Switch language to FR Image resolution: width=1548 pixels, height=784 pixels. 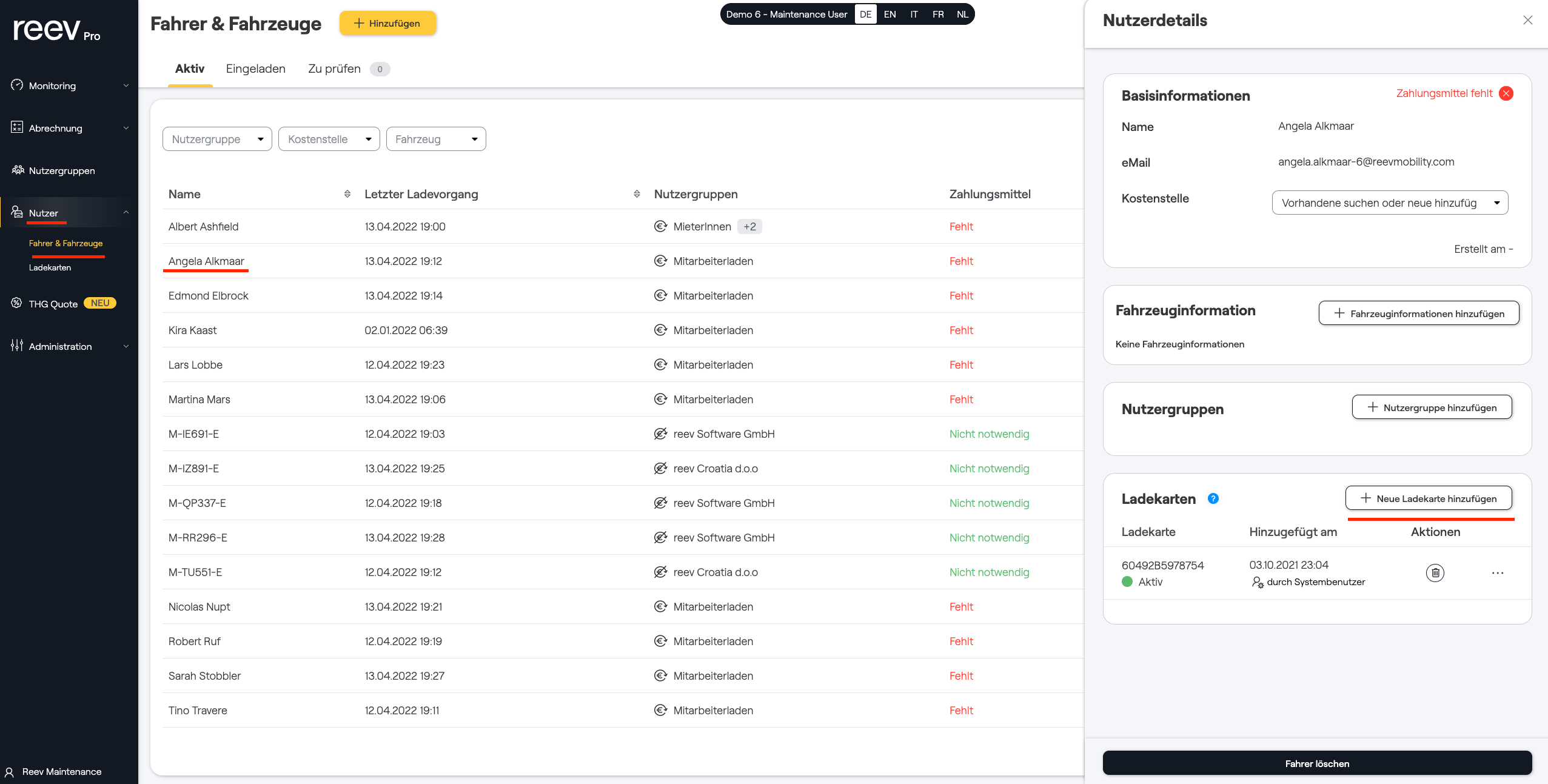(x=937, y=15)
